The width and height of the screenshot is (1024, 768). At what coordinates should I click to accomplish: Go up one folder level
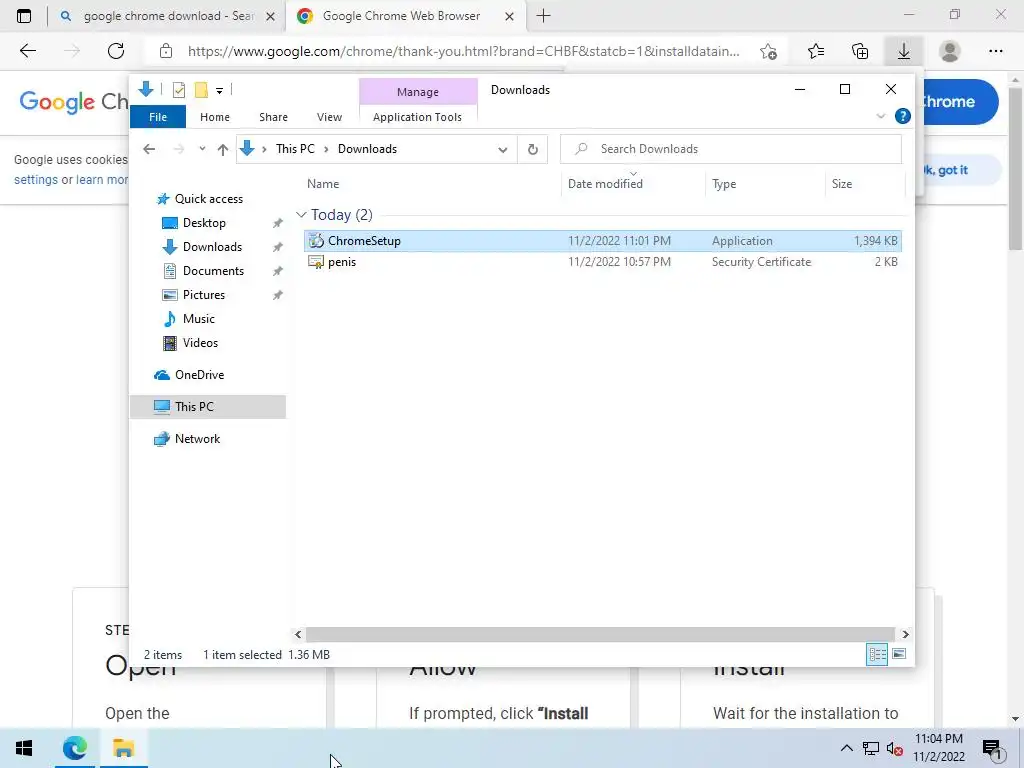click(x=223, y=150)
